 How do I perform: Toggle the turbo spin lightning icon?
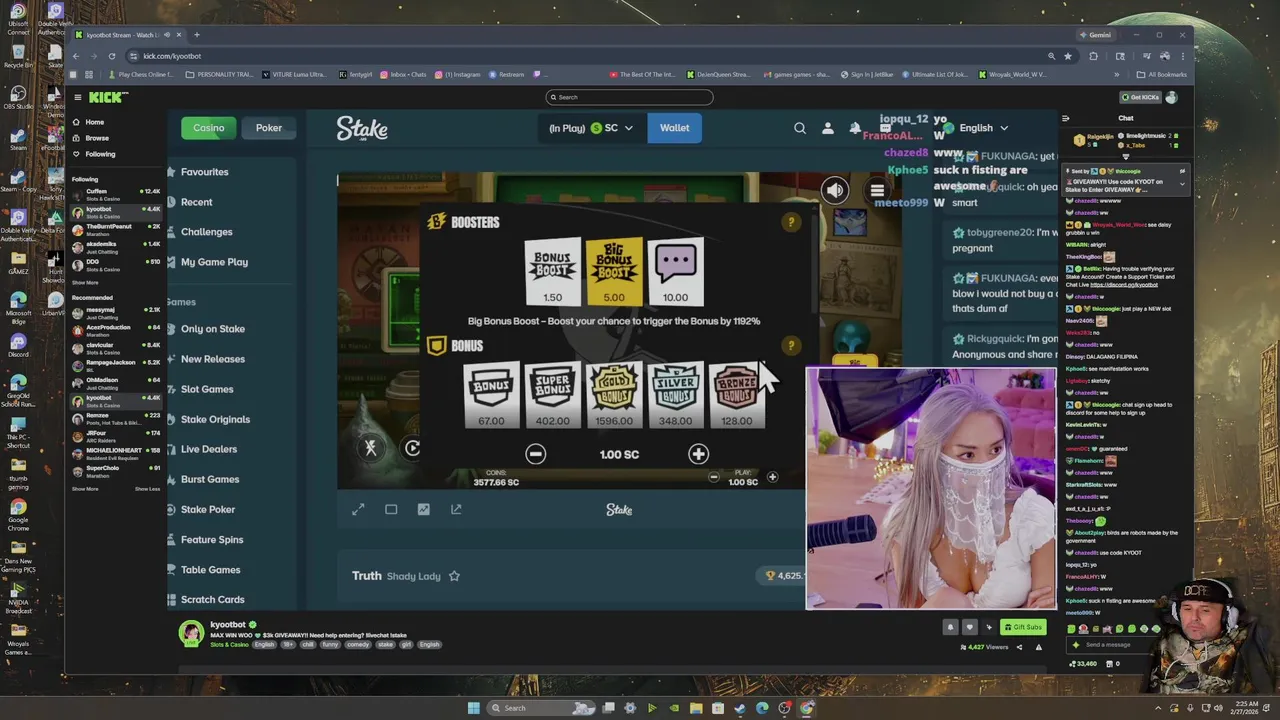[370, 448]
